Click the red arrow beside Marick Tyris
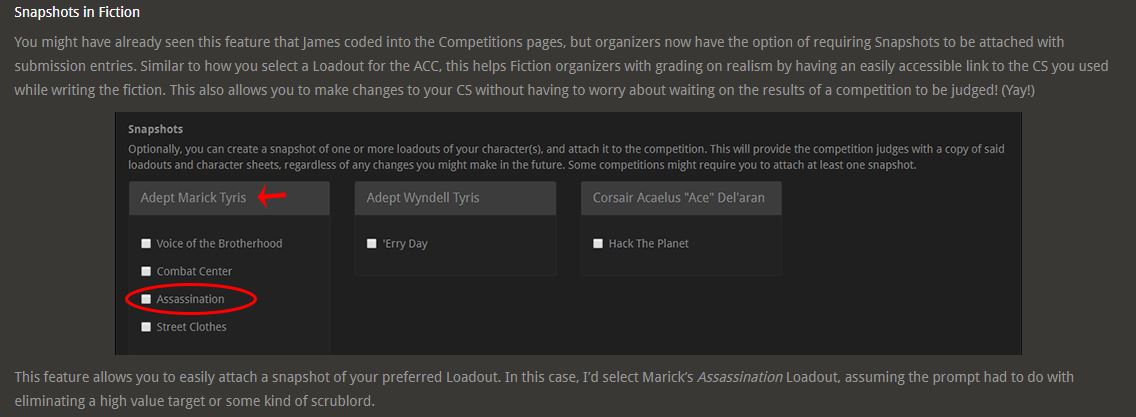The width and height of the screenshot is (1136, 417). click(272, 197)
